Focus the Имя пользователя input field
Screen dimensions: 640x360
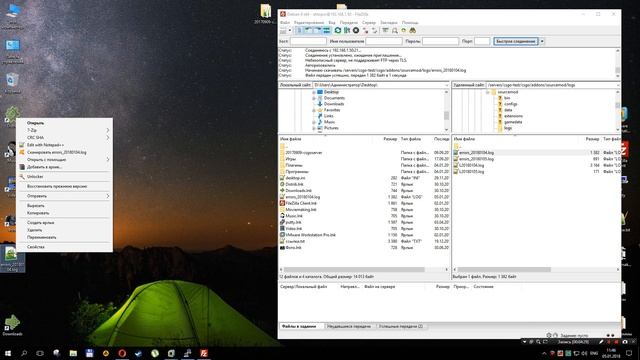click(384, 41)
